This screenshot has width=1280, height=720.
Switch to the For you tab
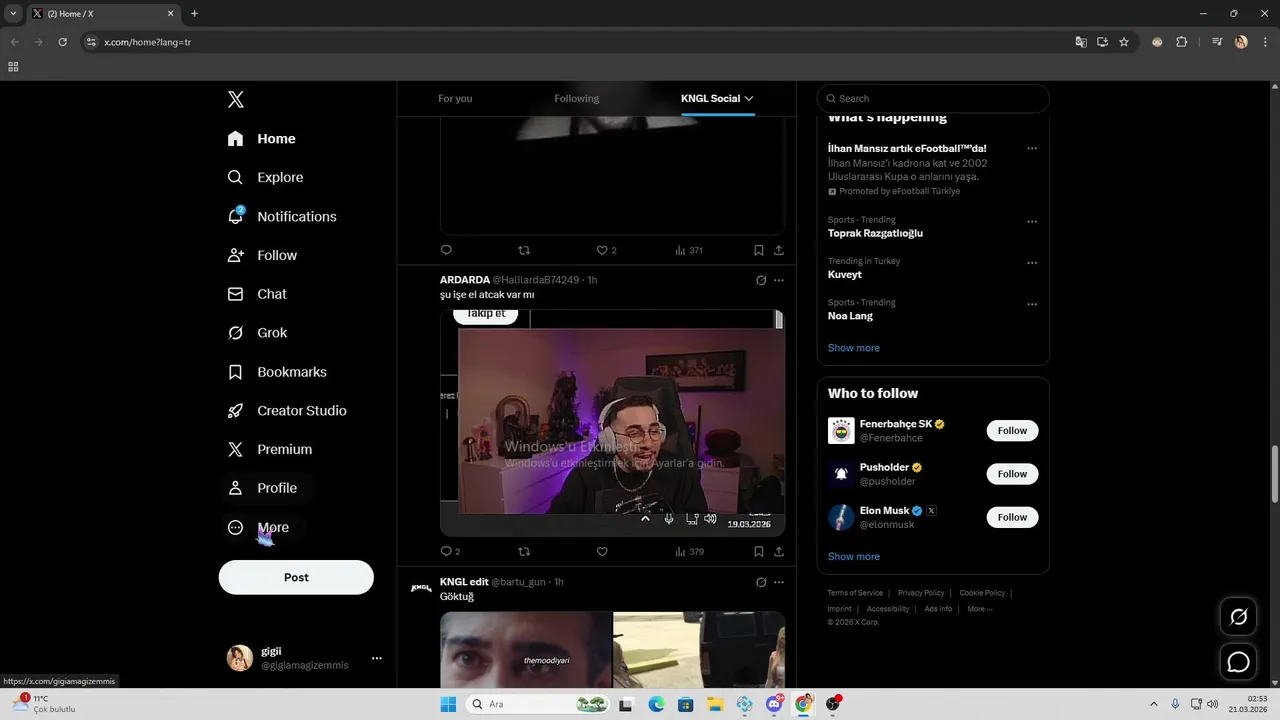455,98
